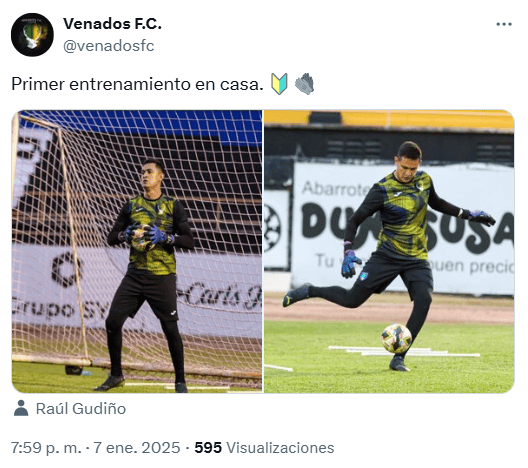Click the goalkeeper's outstretched glove in right photo
The width and height of the screenshot is (528, 468).
click(481, 218)
